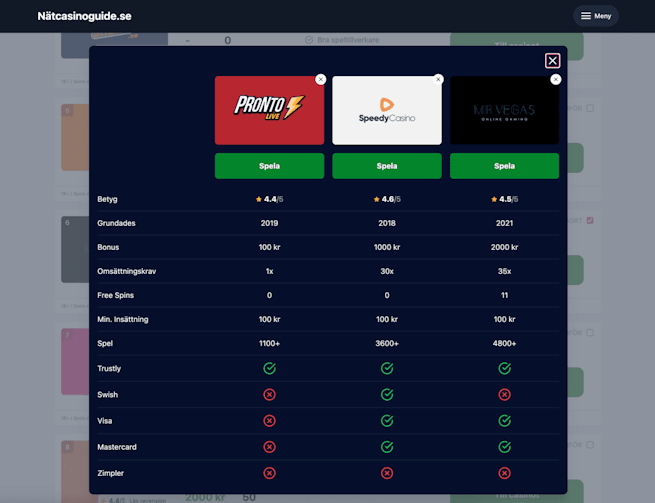Click the Mr Vegas logo card
Viewport: 655px width, 503px height.
pos(504,110)
